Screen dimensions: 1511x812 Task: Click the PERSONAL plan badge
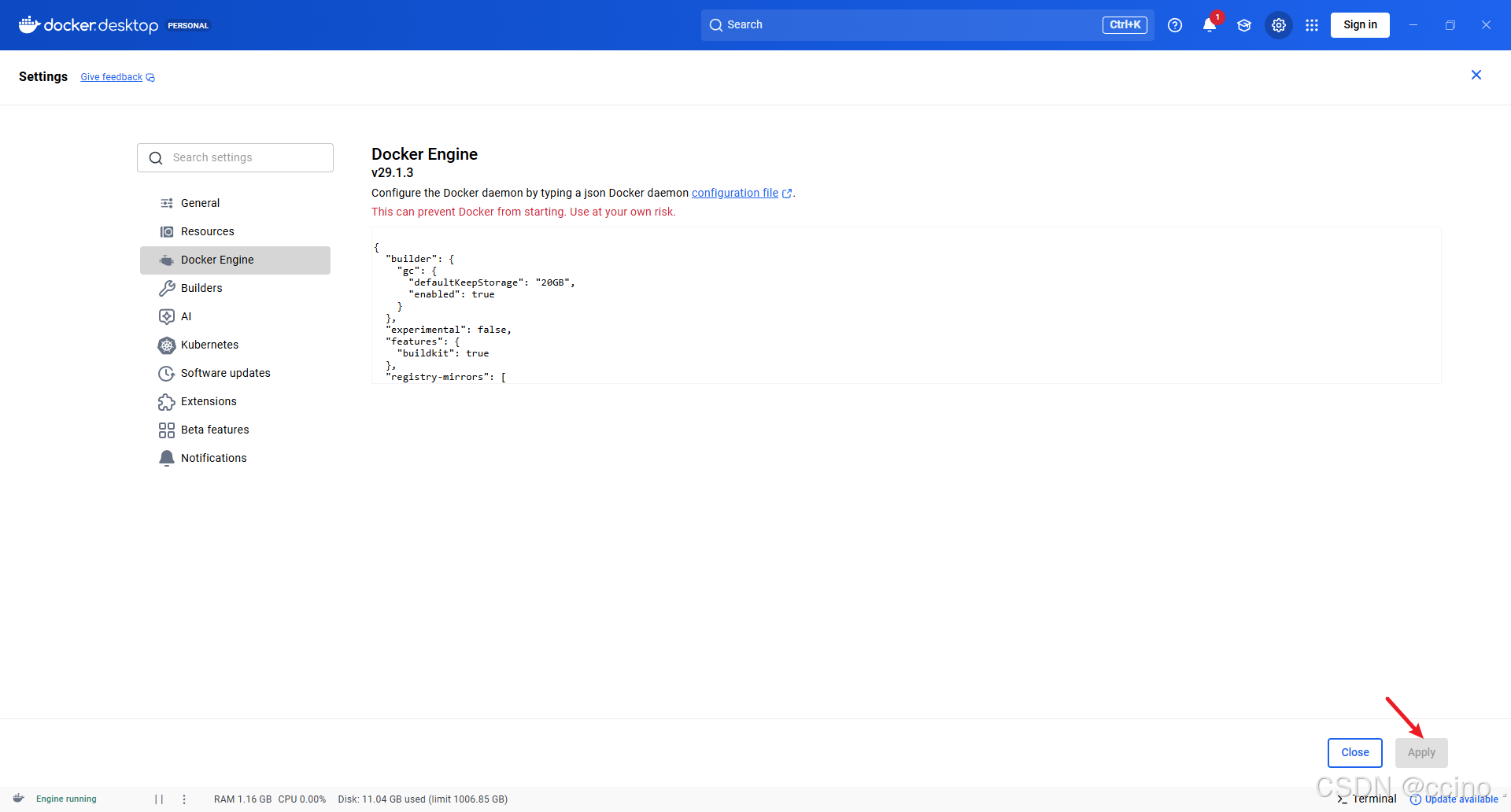188,25
